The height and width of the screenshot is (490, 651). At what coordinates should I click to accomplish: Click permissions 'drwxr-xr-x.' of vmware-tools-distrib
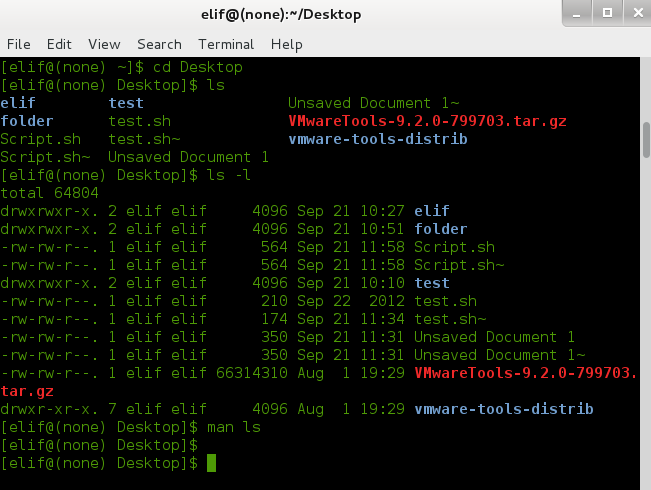(49, 409)
